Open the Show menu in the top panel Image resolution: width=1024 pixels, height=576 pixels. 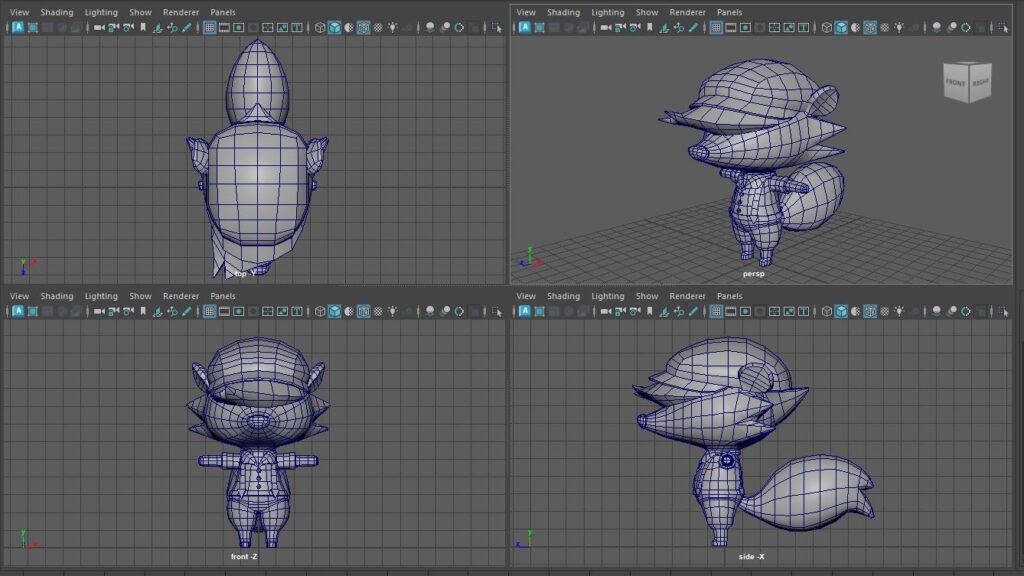[140, 12]
